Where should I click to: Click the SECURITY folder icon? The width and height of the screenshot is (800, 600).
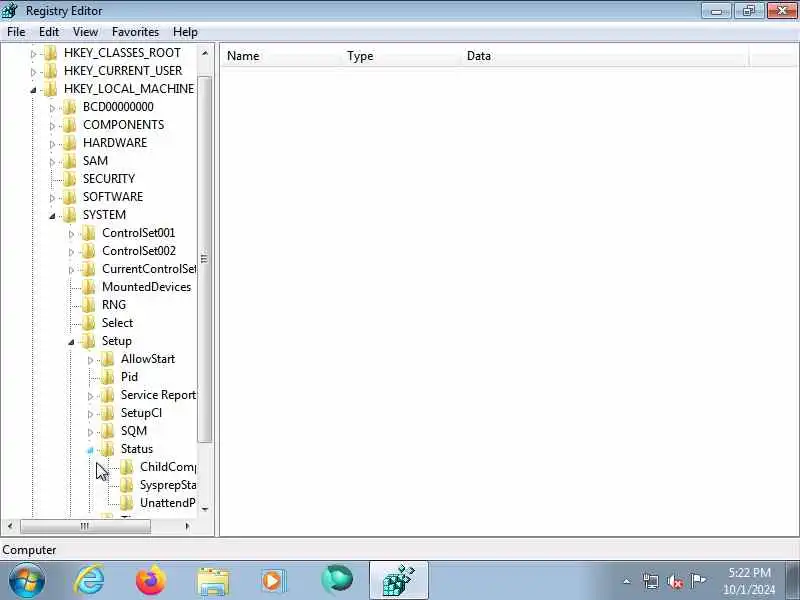(69, 179)
